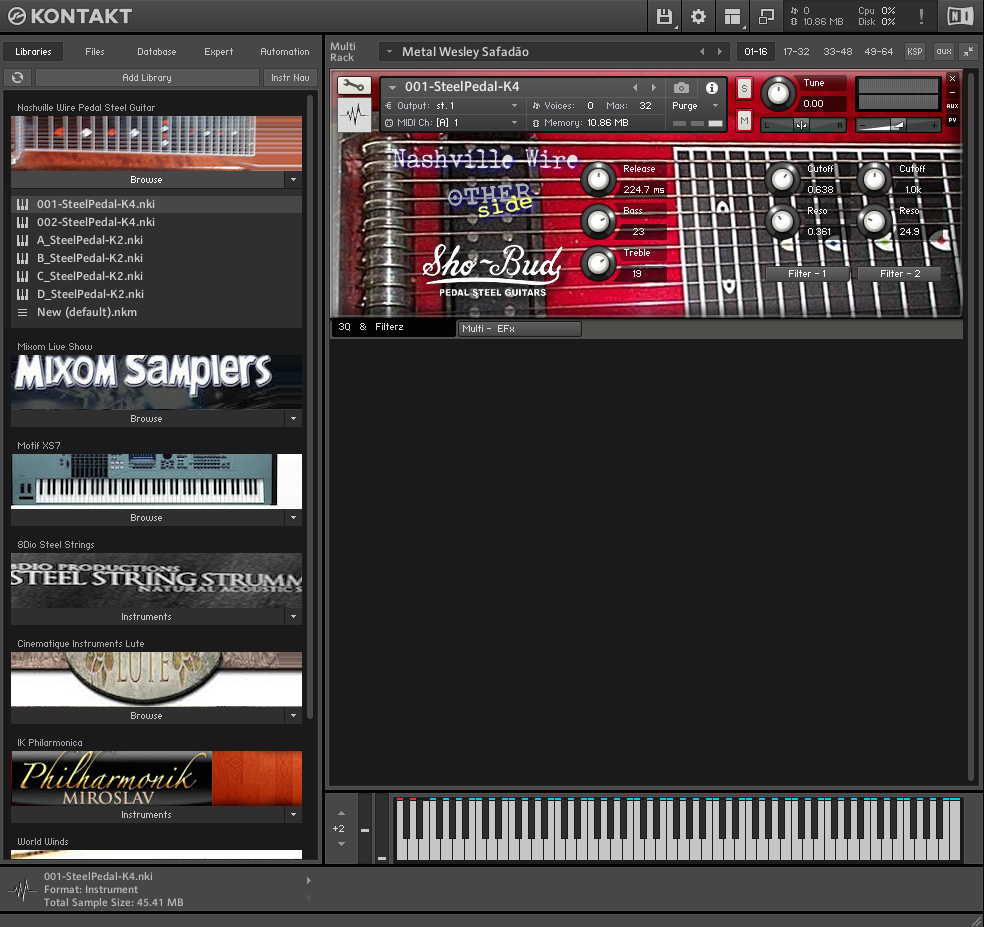Viewport: 984px width, 927px height.
Task: Open 002-SteelPedal-K4.nki instrument
Action: coord(156,222)
